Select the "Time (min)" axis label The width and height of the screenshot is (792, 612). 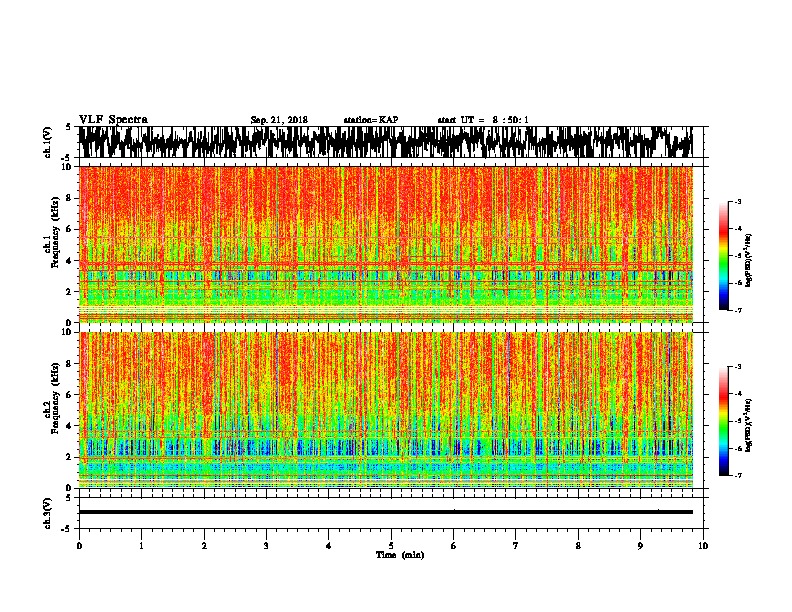click(400, 555)
